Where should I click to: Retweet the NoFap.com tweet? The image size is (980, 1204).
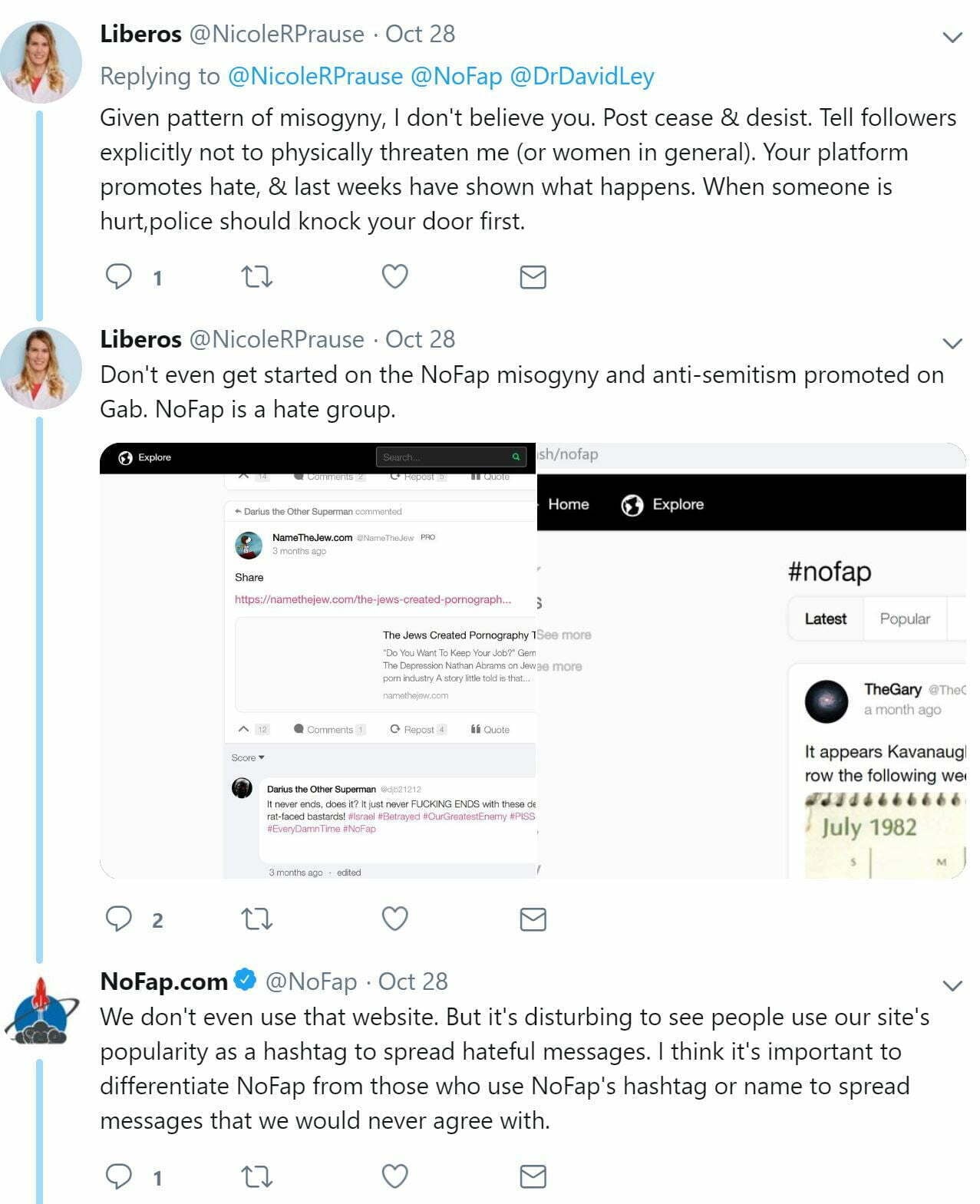click(256, 1176)
